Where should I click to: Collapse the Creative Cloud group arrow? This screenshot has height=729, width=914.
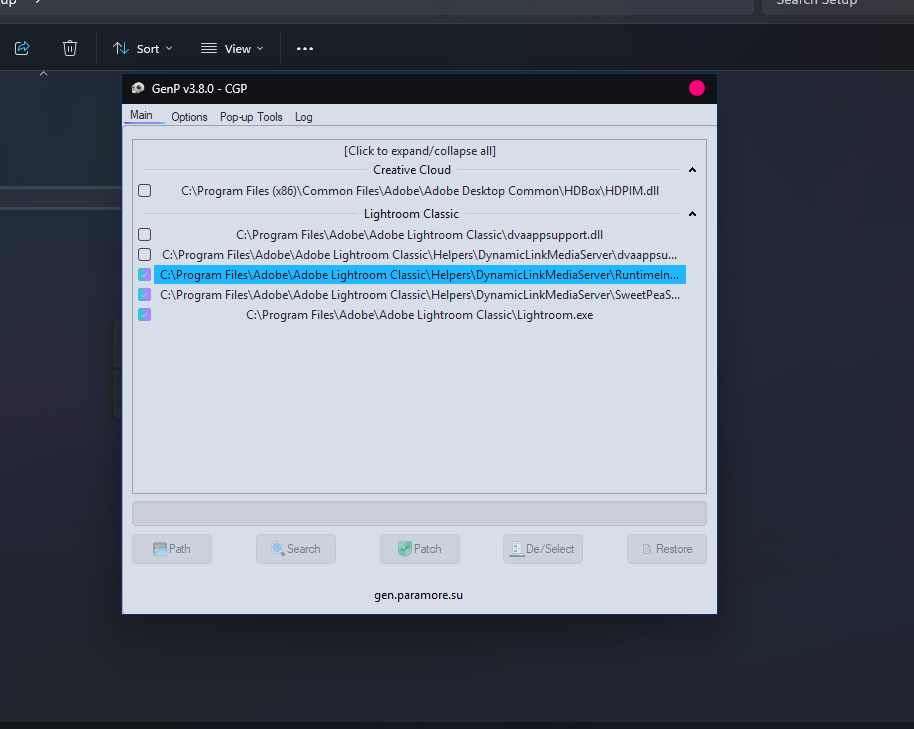[692, 170]
